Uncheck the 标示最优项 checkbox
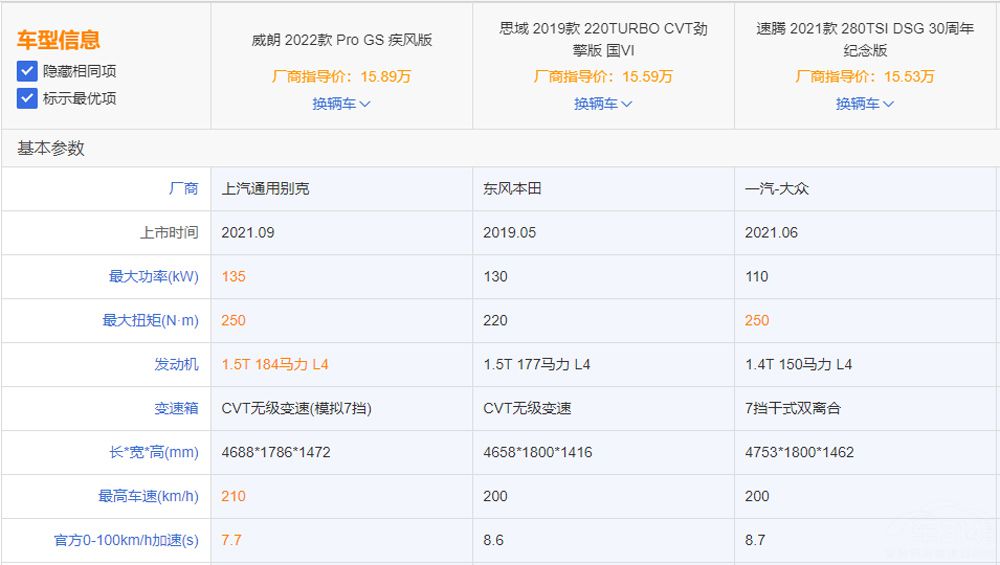 (x=27, y=98)
